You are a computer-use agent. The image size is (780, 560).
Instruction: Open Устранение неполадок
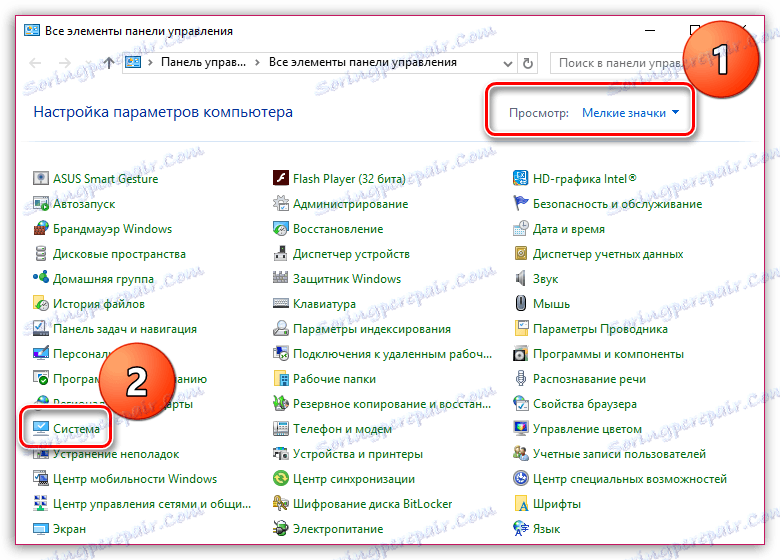tap(115, 454)
